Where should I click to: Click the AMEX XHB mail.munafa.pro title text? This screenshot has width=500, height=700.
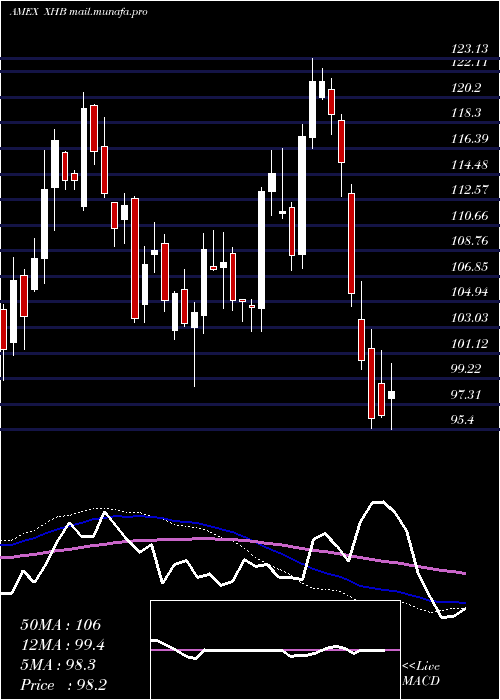pyautogui.click(x=78, y=12)
